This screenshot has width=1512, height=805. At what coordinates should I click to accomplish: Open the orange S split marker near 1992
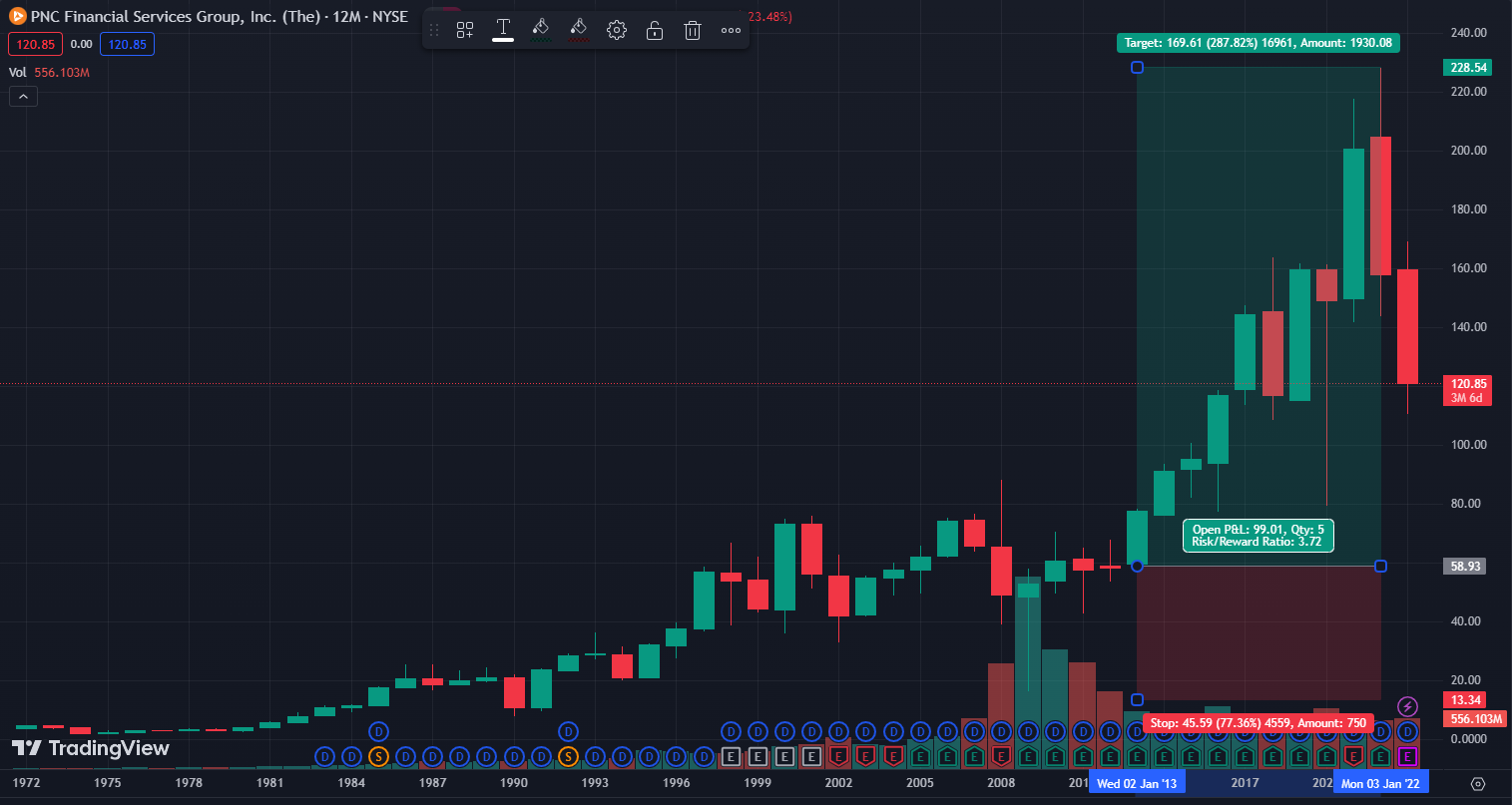point(568,757)
